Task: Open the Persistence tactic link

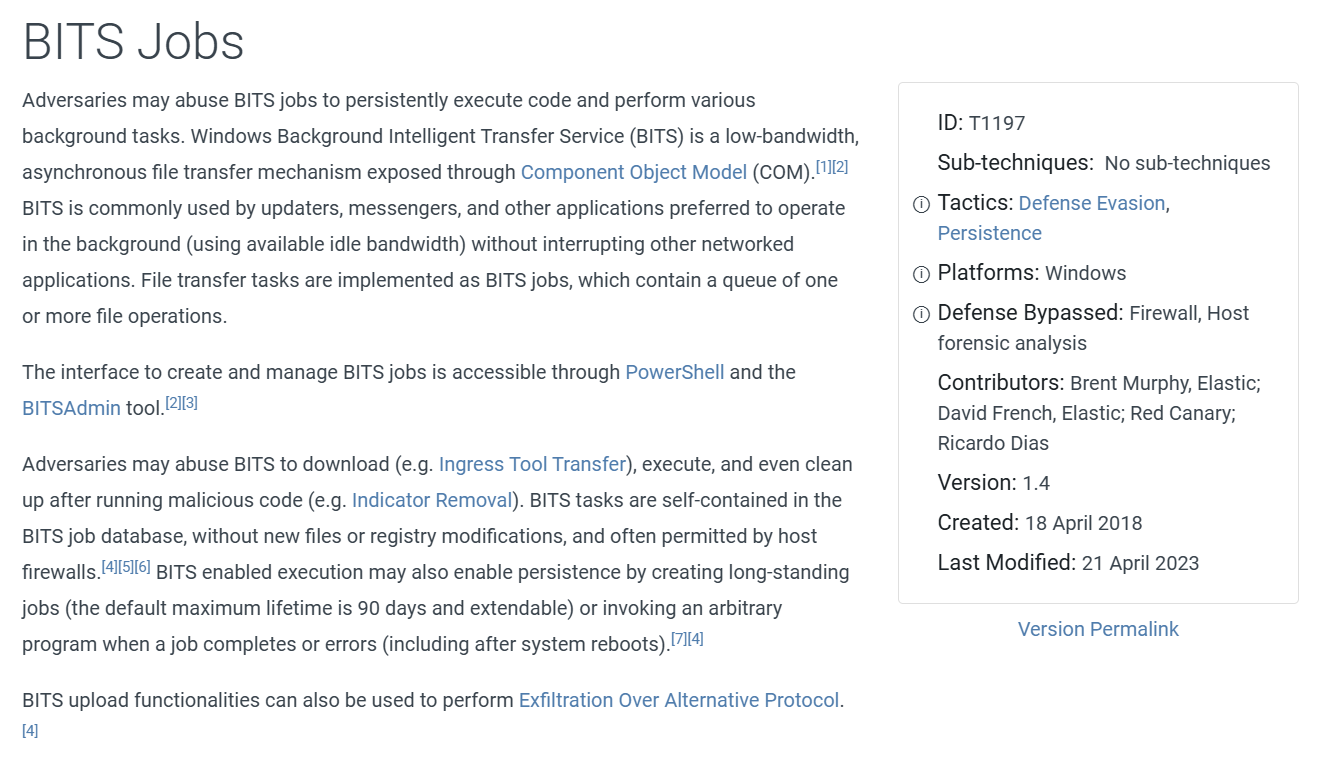Action: click(990, 233)
